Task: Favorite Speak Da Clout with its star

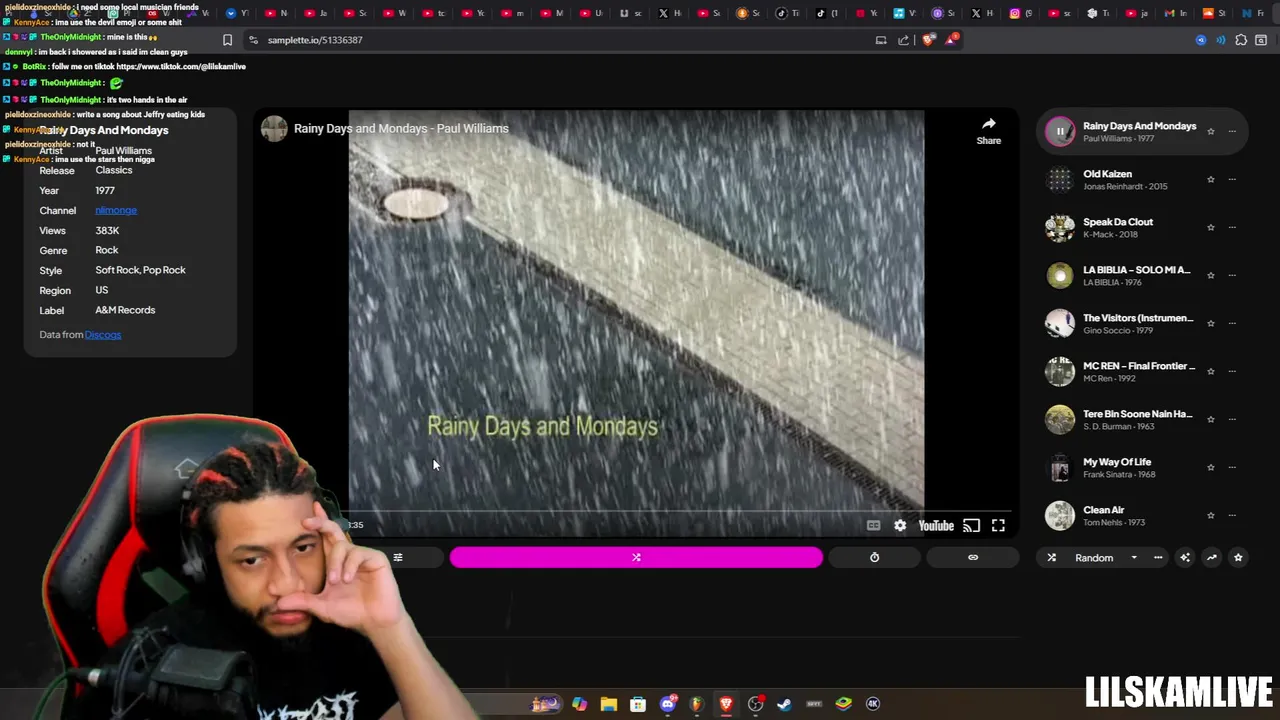Action: (1211, 227)
